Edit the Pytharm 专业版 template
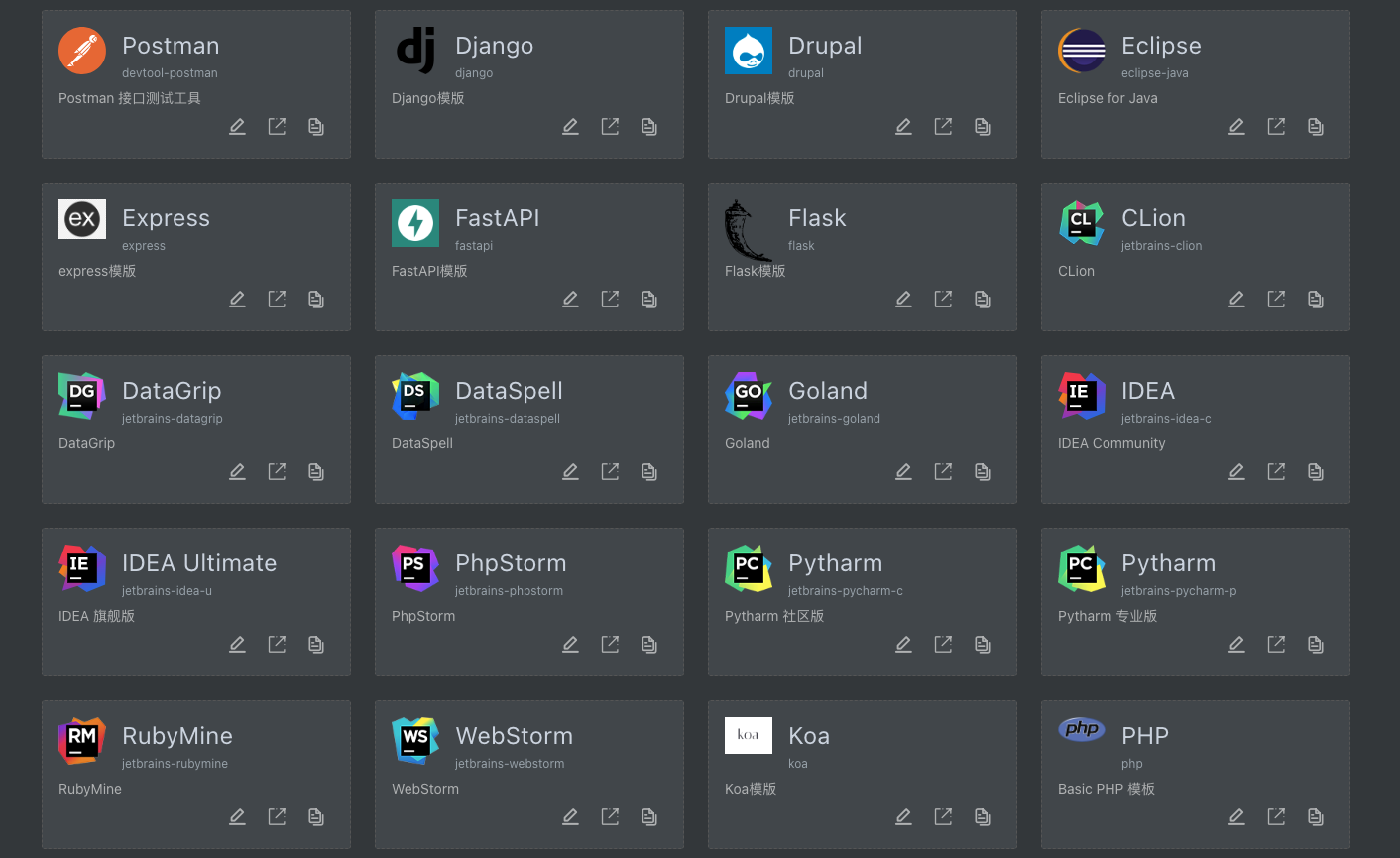Image resolution: width=1400 pixels, height=858 pixels. 1236,645
